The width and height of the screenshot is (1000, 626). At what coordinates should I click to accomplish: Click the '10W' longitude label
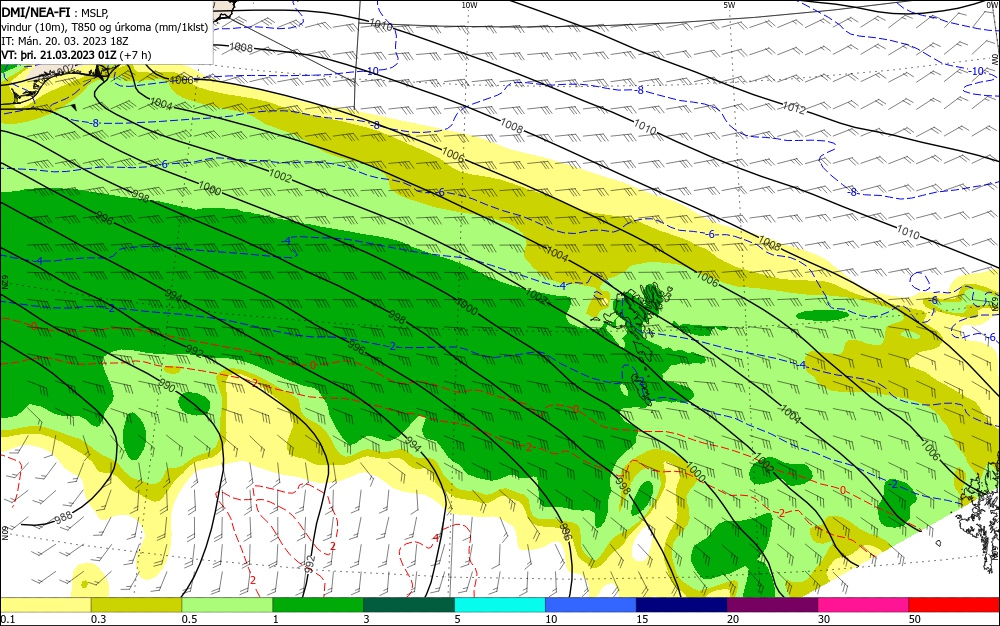469,5
